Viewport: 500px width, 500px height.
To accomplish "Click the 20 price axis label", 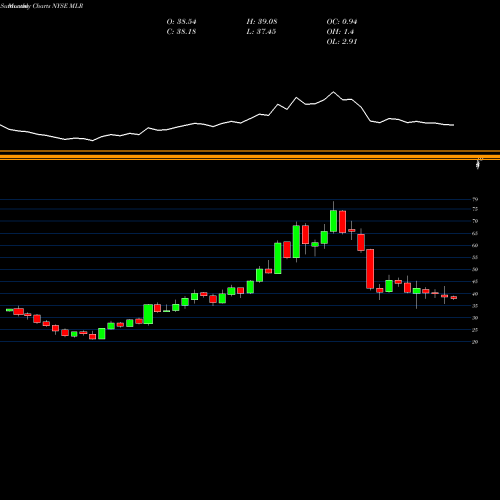I will 475,342.
